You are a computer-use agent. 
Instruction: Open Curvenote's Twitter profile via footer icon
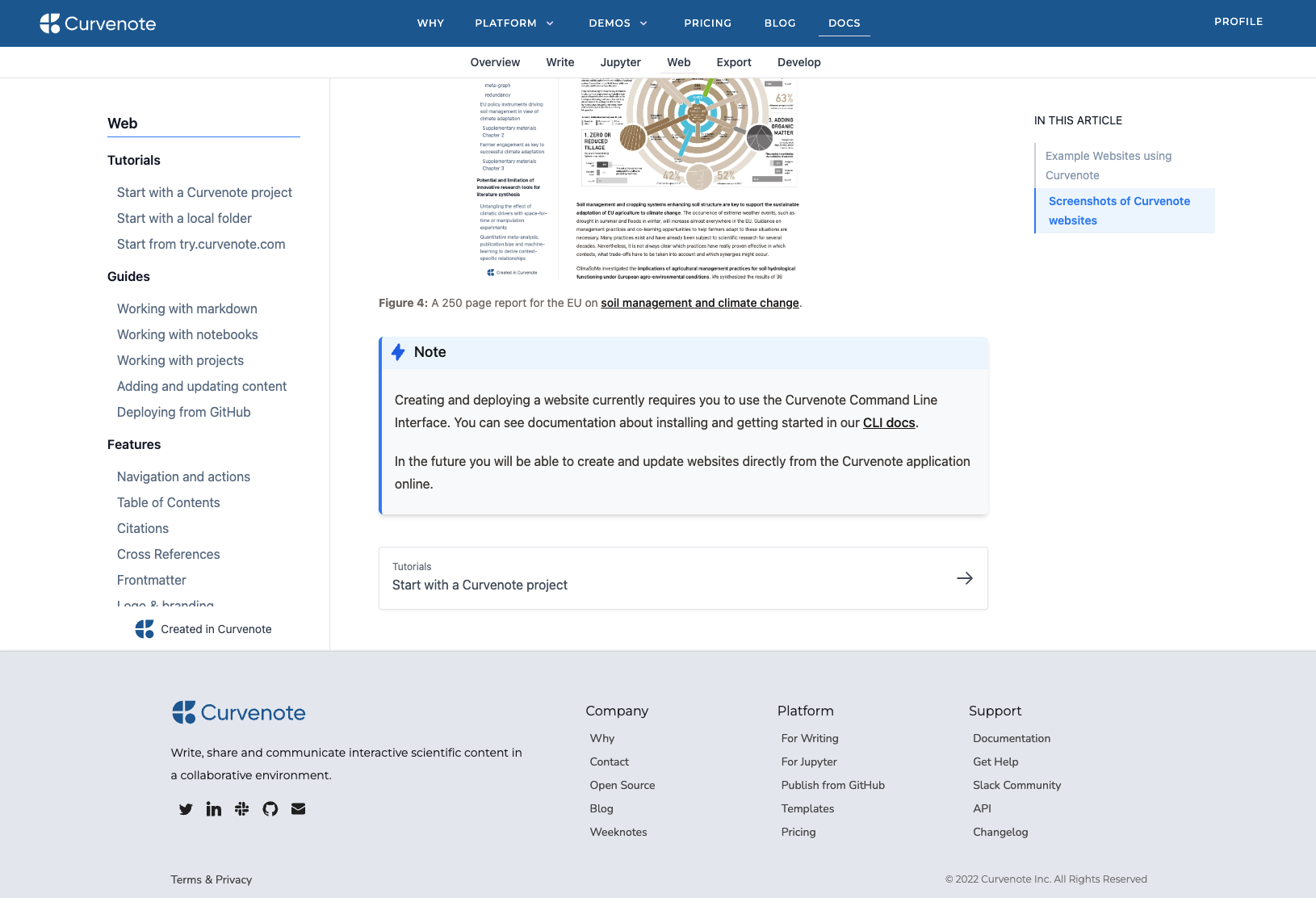coord(185,808)
